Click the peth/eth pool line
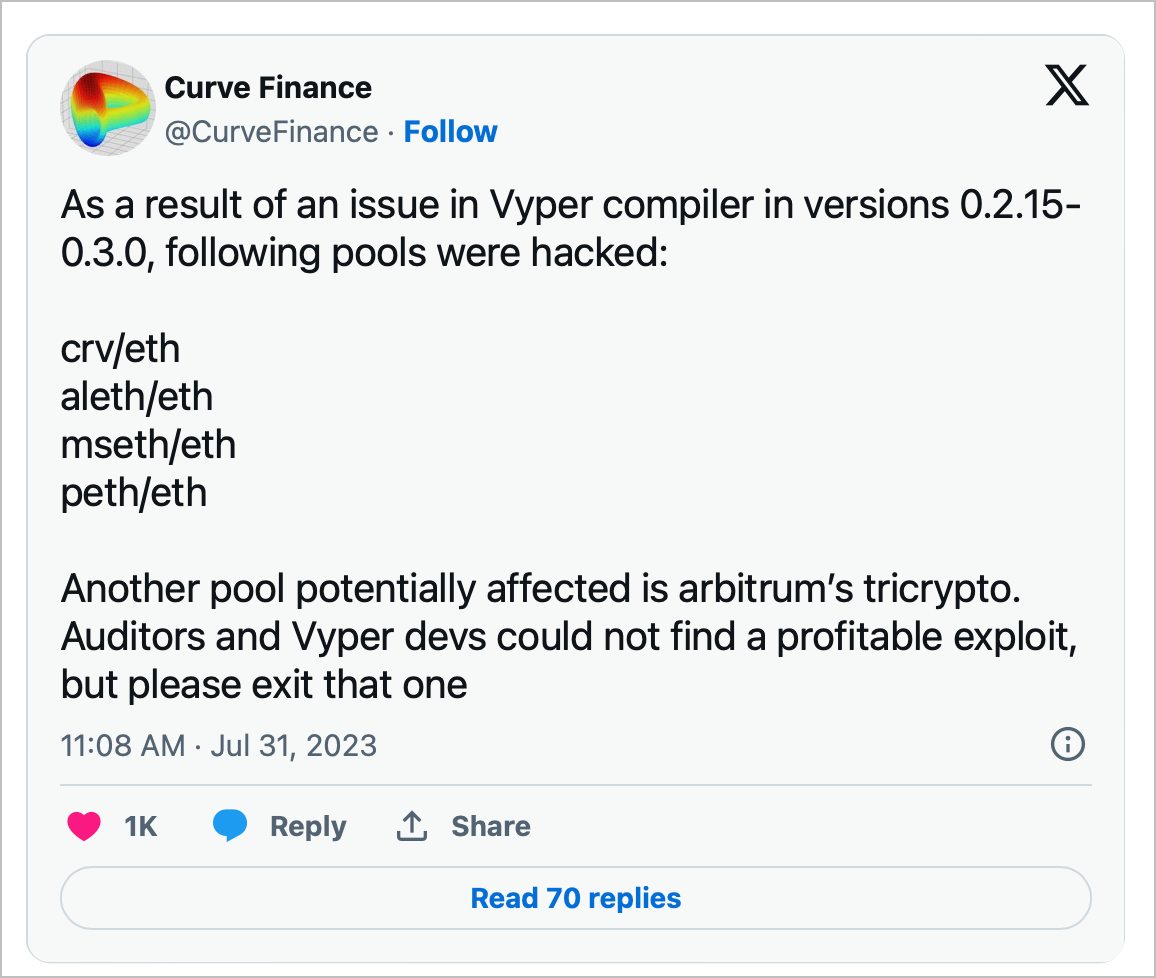The height and width of the screenshot is (978, 1156). point(133,492)
